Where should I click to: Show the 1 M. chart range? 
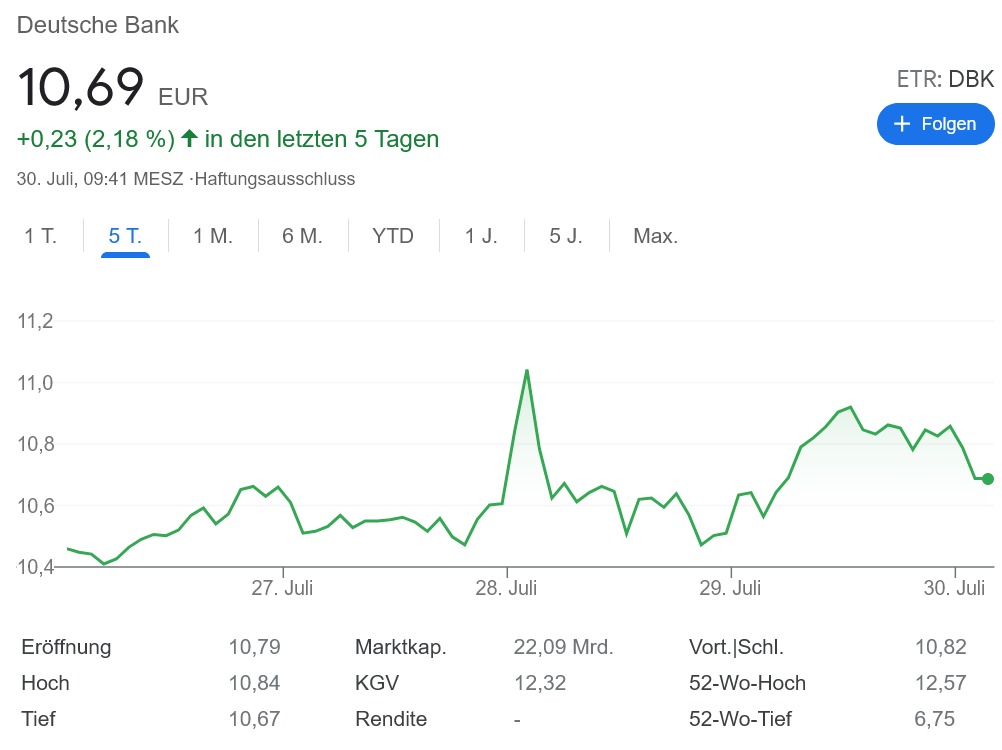(213, 237)
